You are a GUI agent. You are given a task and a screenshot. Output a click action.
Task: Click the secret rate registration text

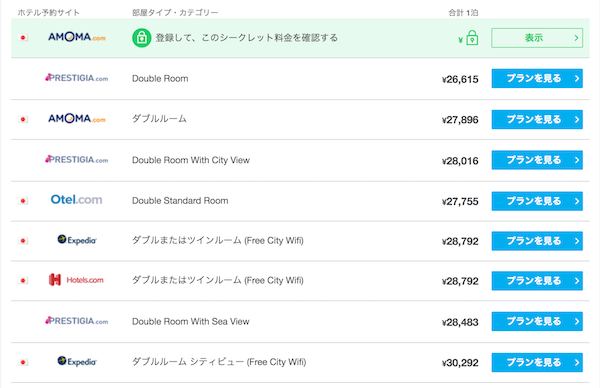pyautogui.click(x=246, y=37)
